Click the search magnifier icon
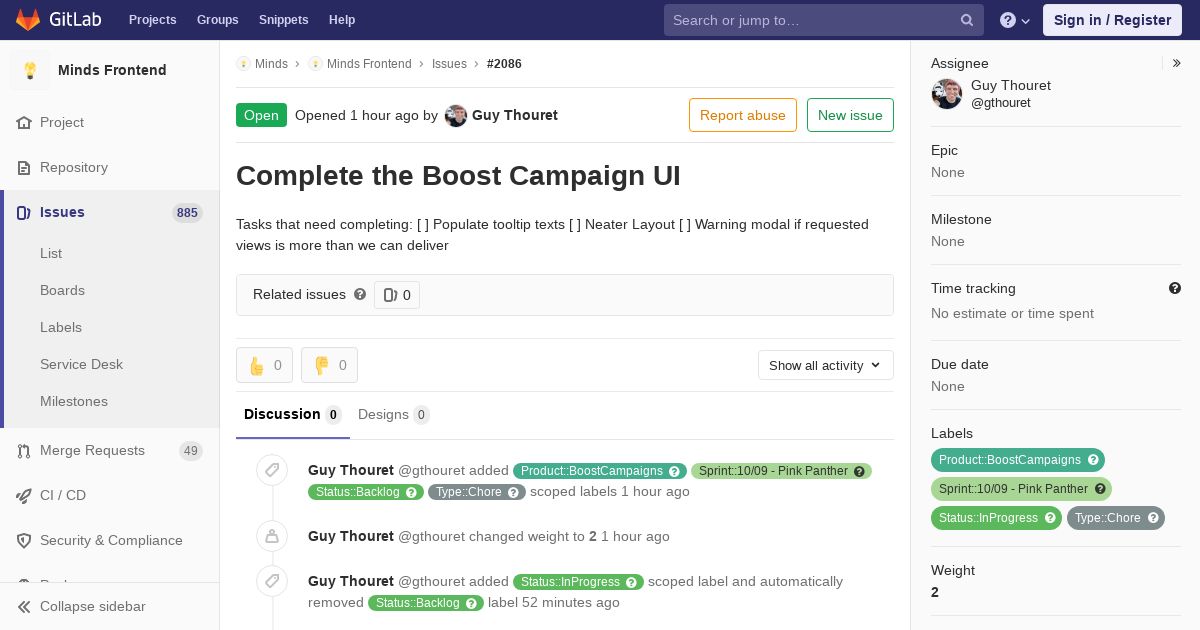Image resolution: width=1200 pixels, height=630 pixels. 967,20
